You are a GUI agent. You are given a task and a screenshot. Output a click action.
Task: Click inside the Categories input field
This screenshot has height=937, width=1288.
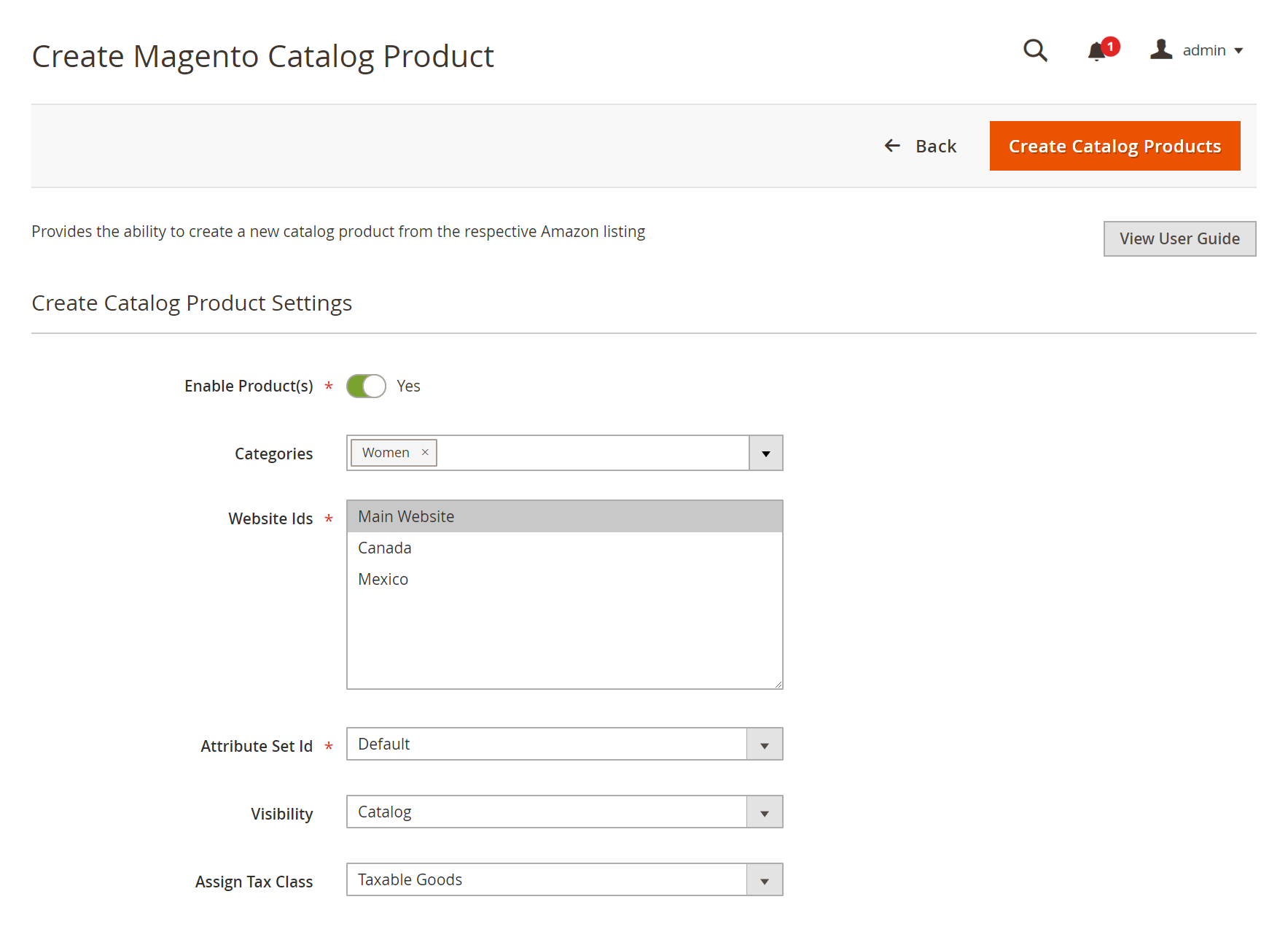(592, 453)
